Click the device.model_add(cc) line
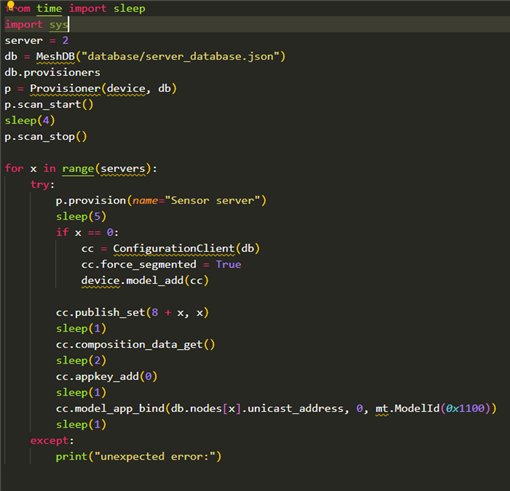510x491 pixels. [x=145, y=280]
